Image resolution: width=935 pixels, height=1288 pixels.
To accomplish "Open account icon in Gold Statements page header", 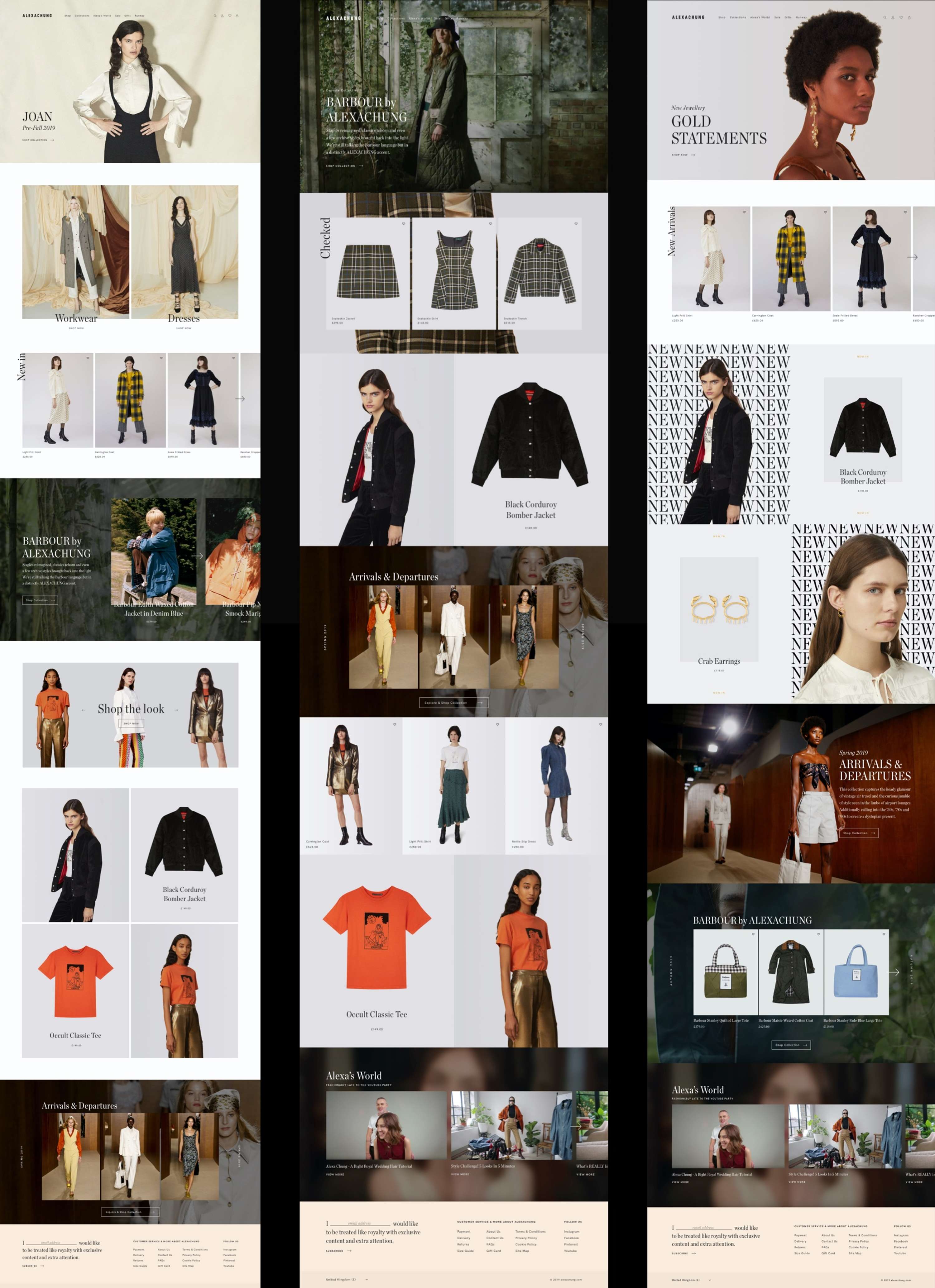I will coord(892,18).
